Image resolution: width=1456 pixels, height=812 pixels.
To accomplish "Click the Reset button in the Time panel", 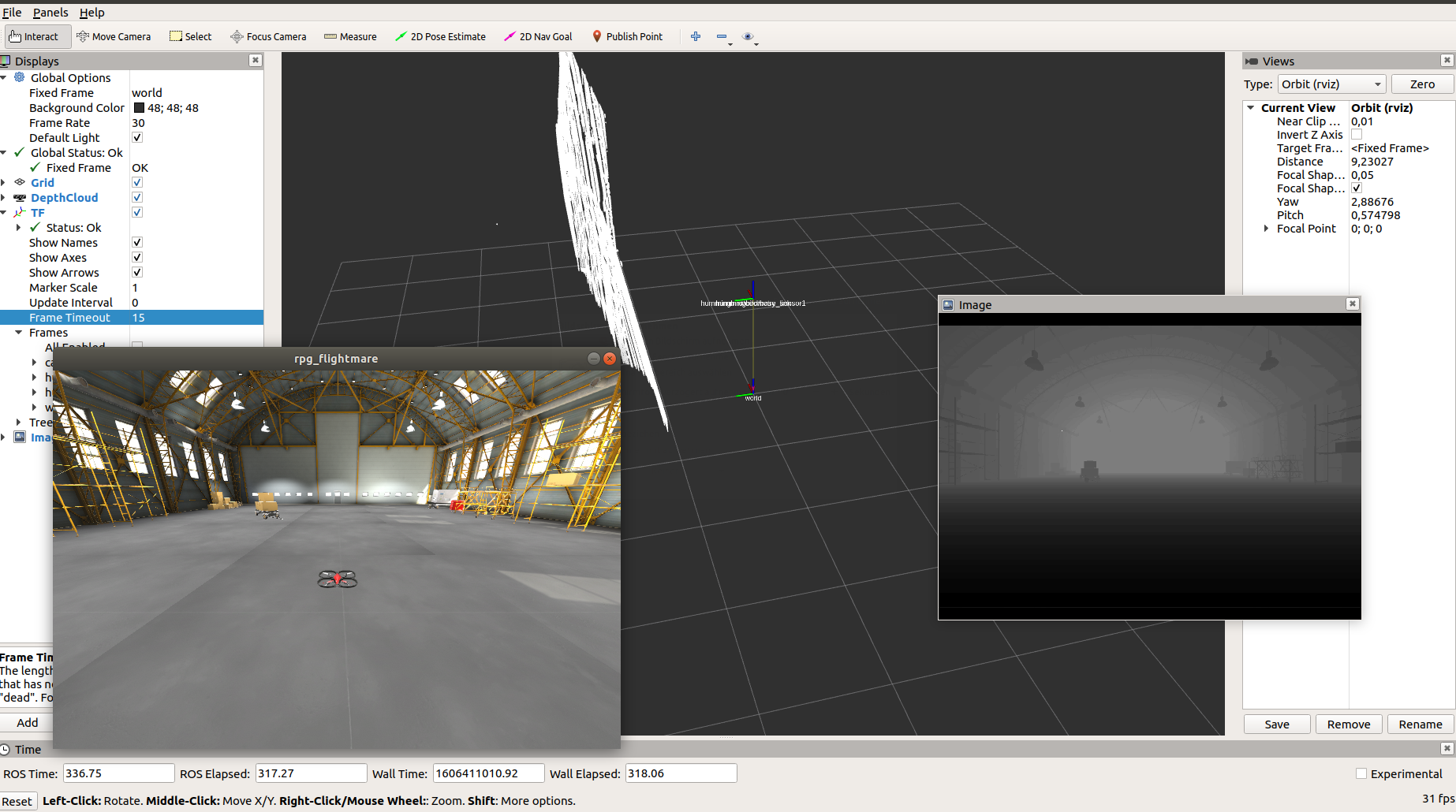I will (x=18, y=801).
